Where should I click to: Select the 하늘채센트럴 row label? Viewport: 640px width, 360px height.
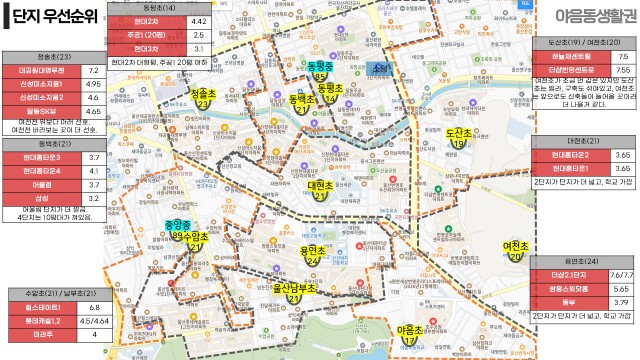click(x=571, y=57)
